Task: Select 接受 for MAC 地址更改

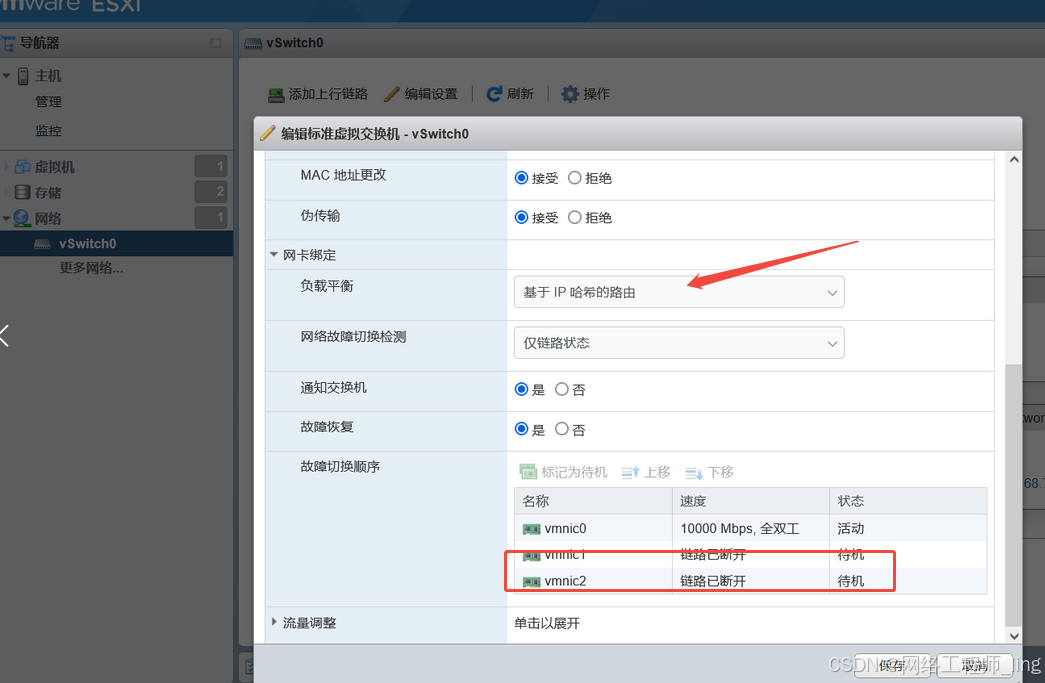Action: [x=521, y=178]
